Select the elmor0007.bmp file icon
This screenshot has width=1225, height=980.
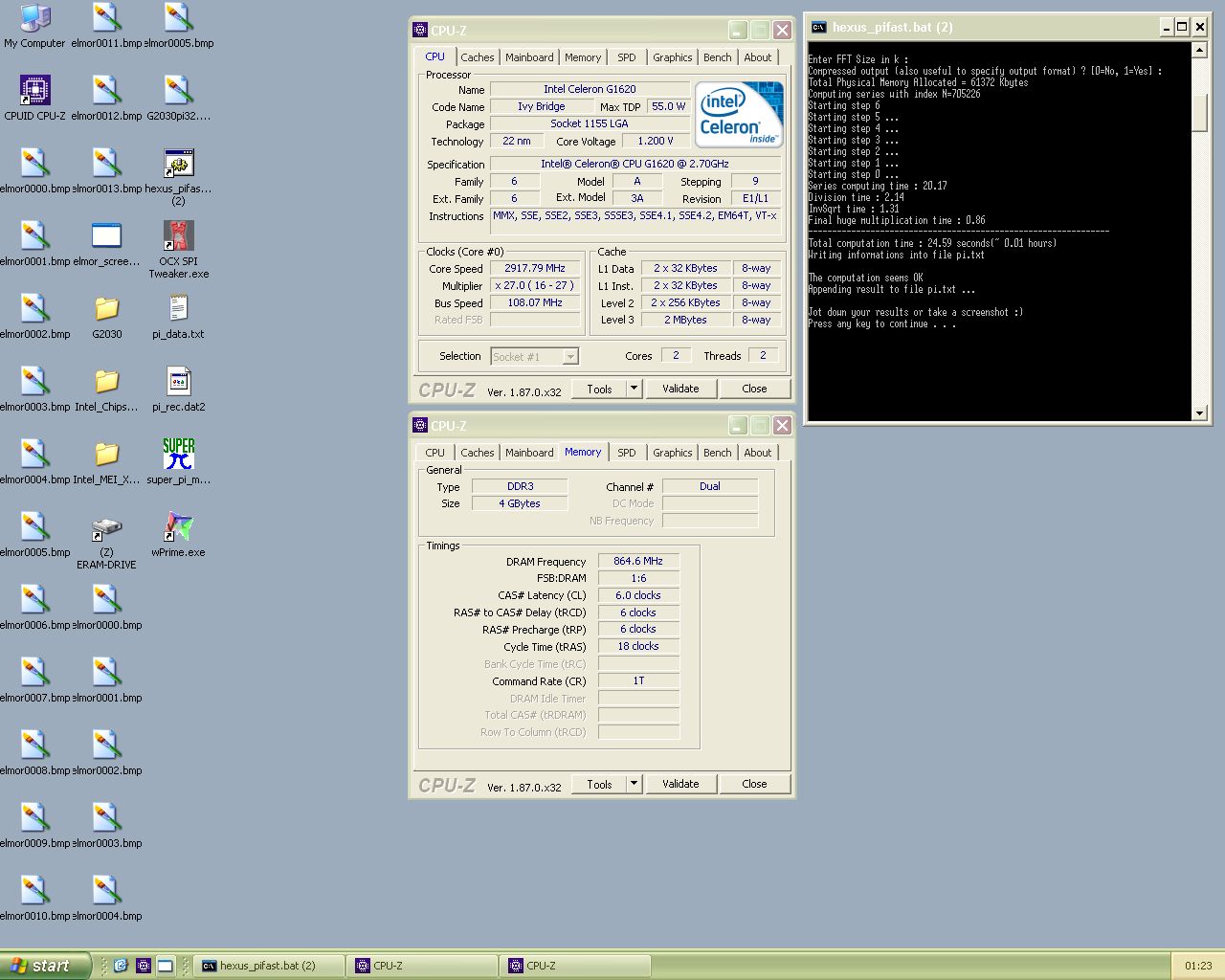pyautogui.click(x=34, y=679)
